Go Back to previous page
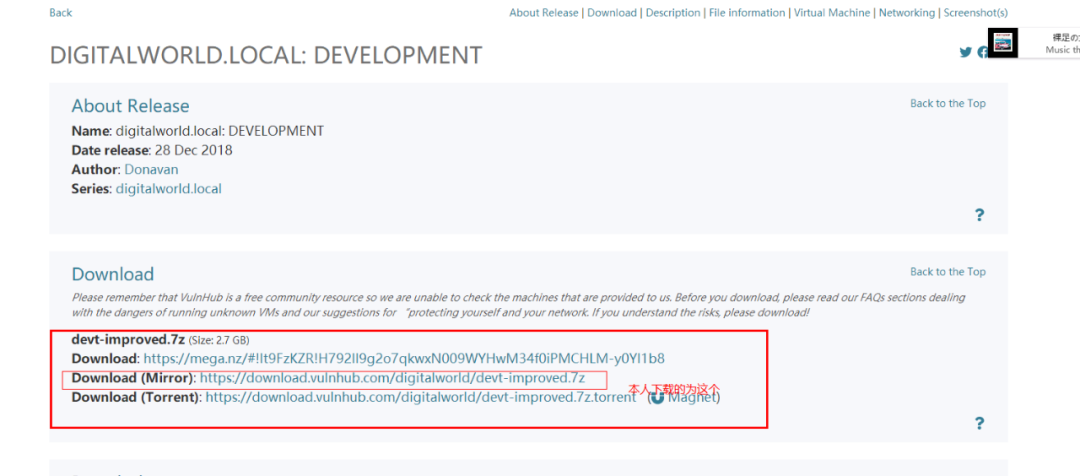The height and width of the screenshot is (476, 1080). 61,12
